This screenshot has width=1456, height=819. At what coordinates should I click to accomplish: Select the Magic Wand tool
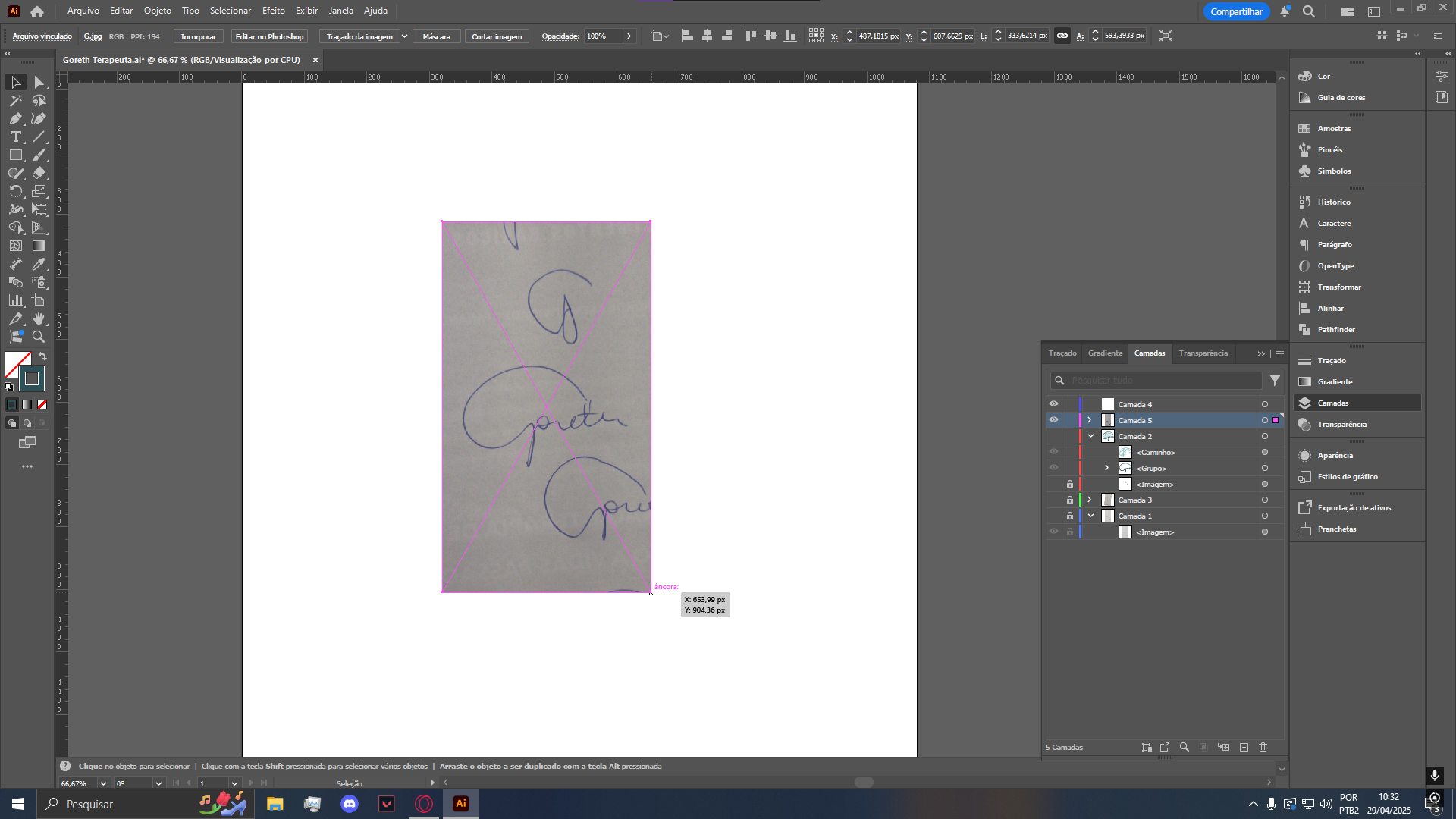pyautogui.click(x=15, y=100)
